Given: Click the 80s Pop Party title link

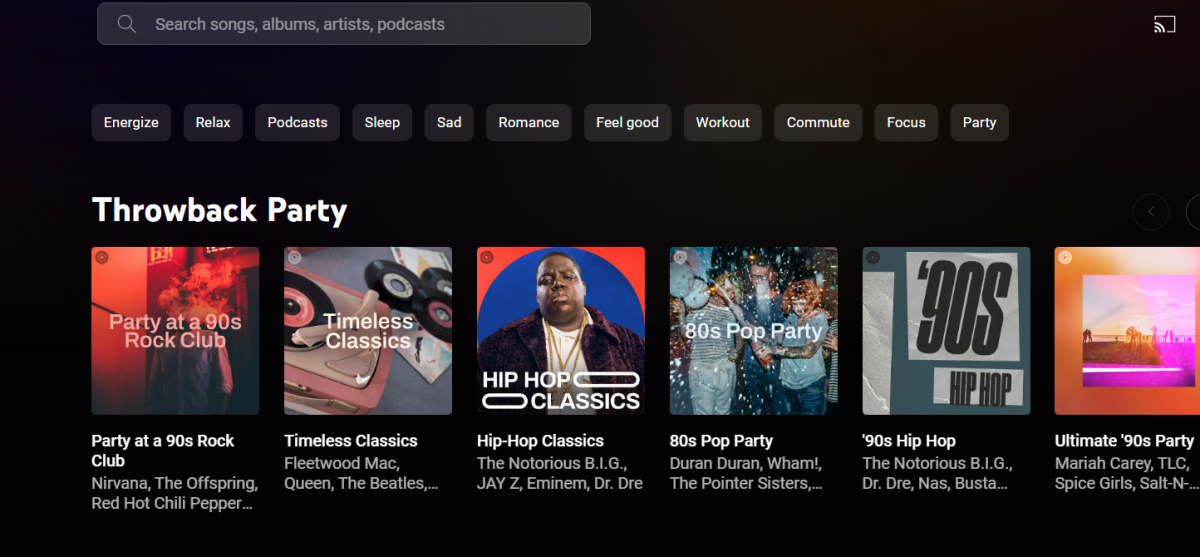Looking at the screenshot, I should (721, 441).
